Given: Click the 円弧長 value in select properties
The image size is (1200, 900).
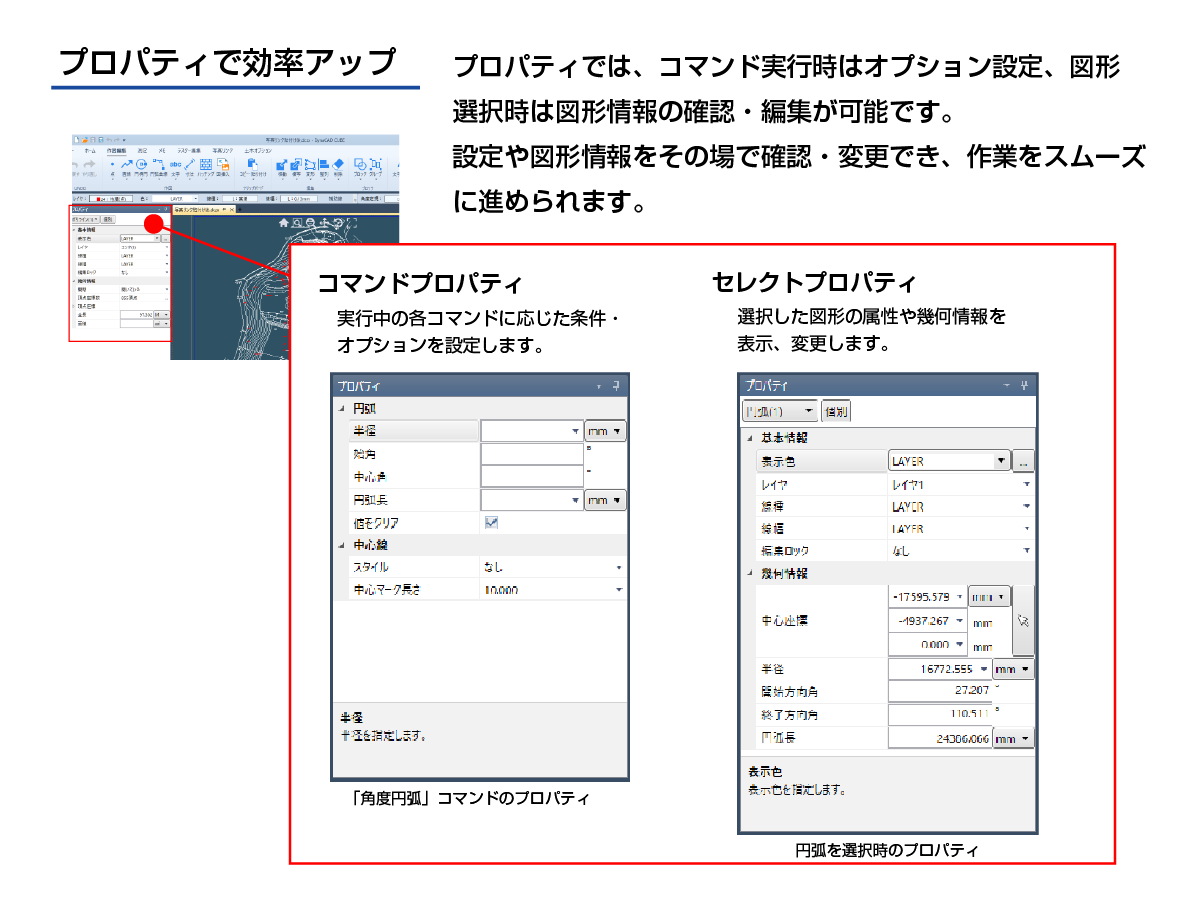Looking at the screenshot, I should point(939,739).
